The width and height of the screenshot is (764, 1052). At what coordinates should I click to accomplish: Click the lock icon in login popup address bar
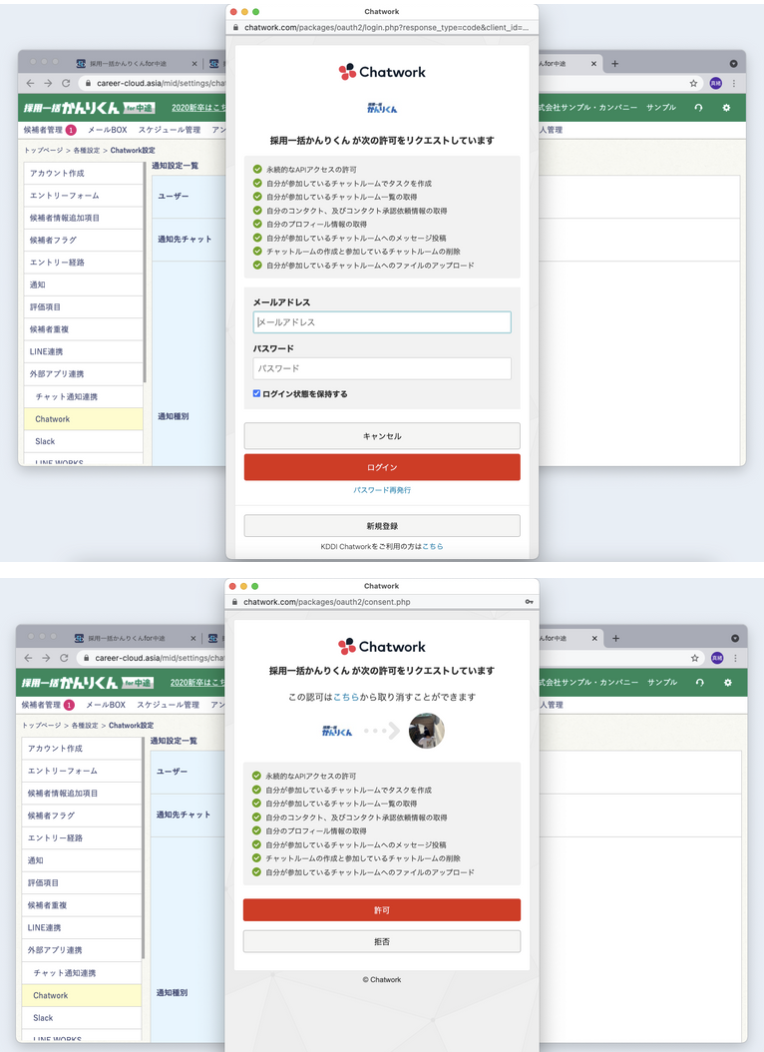(235, 28)
